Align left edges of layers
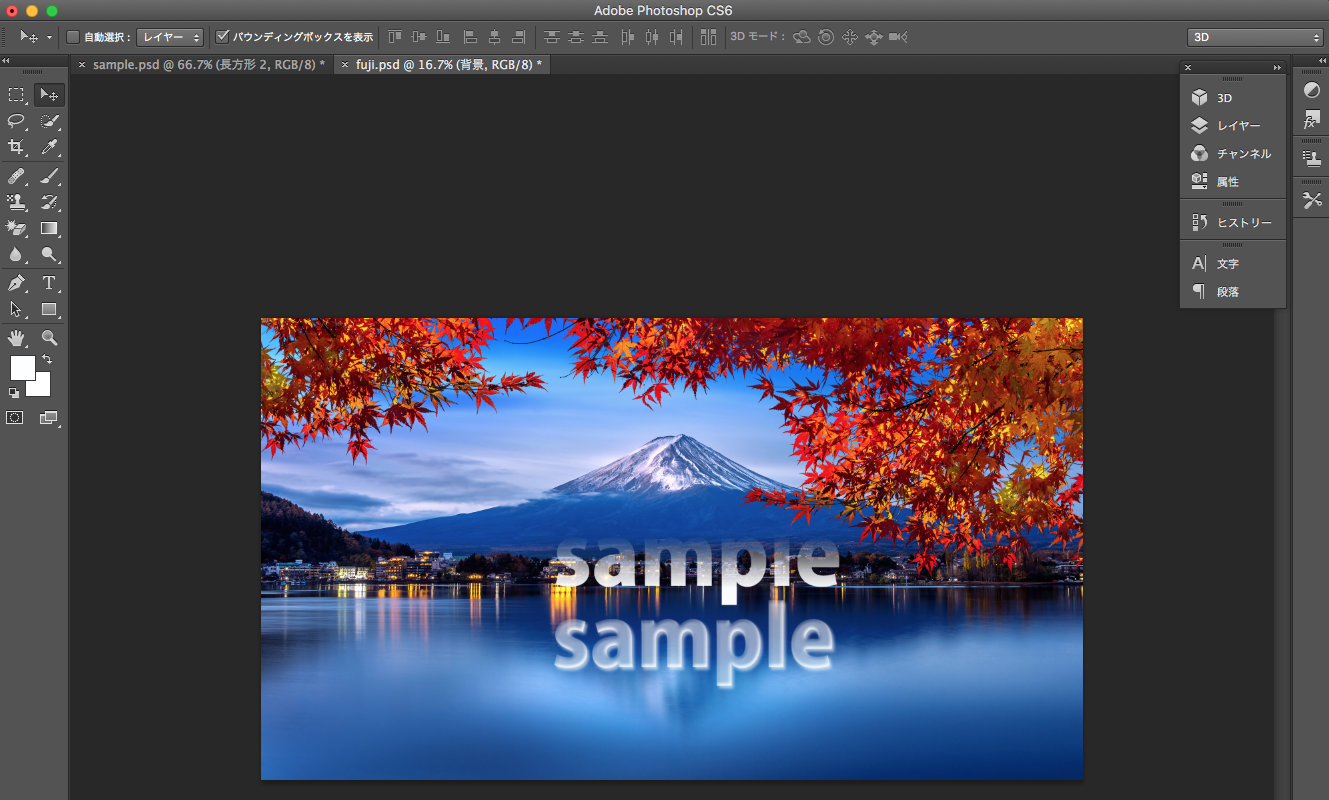Image resolution: width=1329 pixels, height=800 pixels. 470,37
